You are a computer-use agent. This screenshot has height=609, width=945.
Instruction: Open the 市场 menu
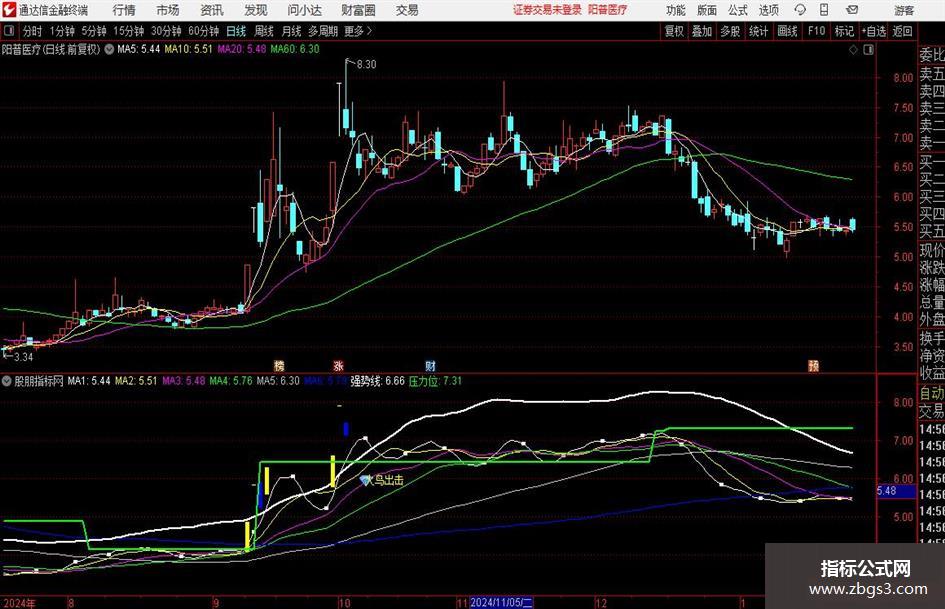[x=168, y=10]
